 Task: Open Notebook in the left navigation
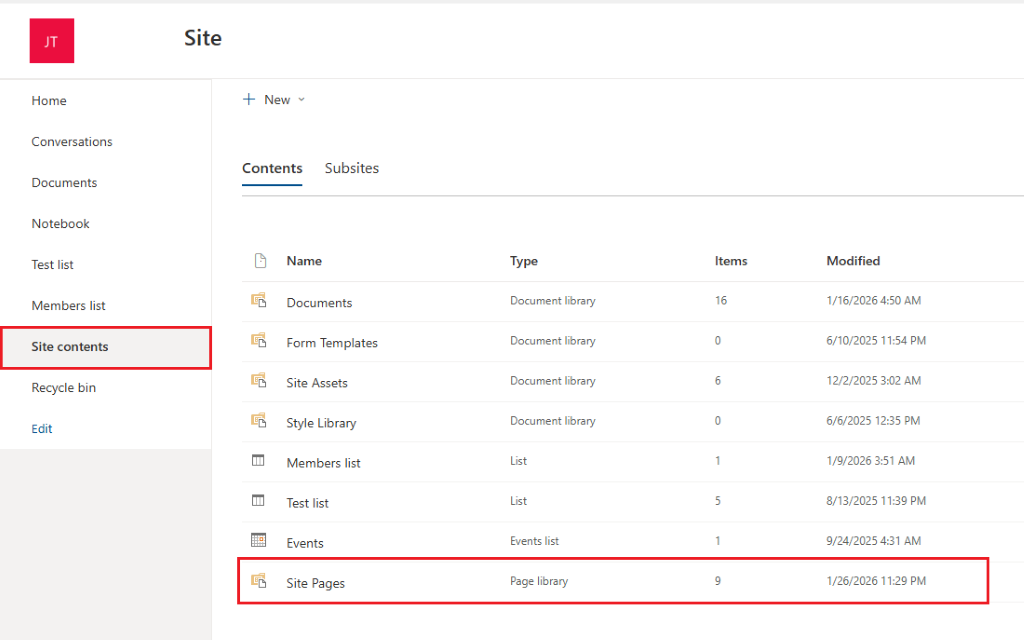coord(60,223)
